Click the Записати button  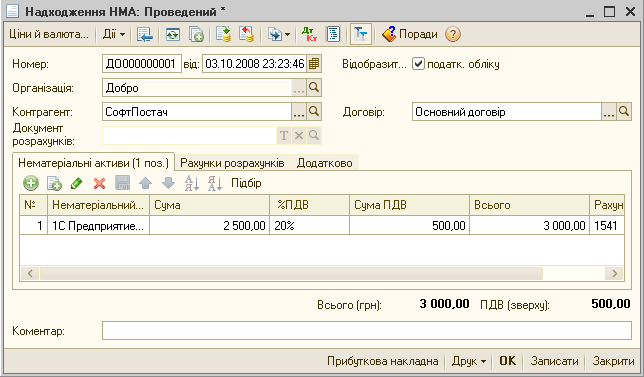pos(554,361)
